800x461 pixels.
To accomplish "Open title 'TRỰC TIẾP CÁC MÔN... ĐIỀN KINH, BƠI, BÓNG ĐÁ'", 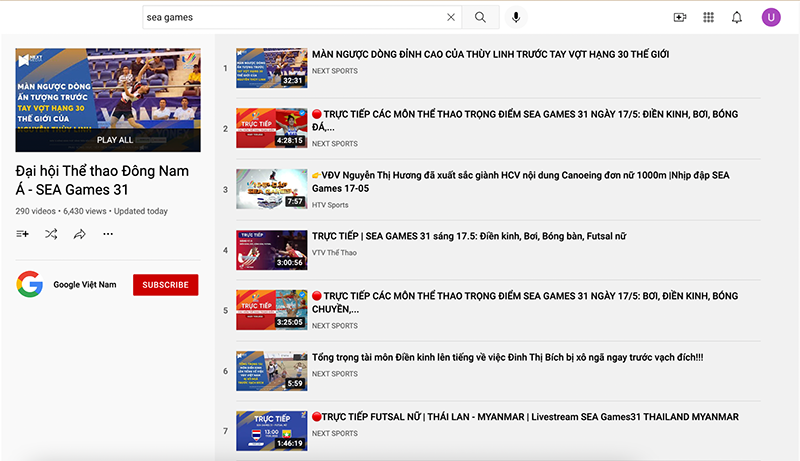I will click(x=525, y=120).
